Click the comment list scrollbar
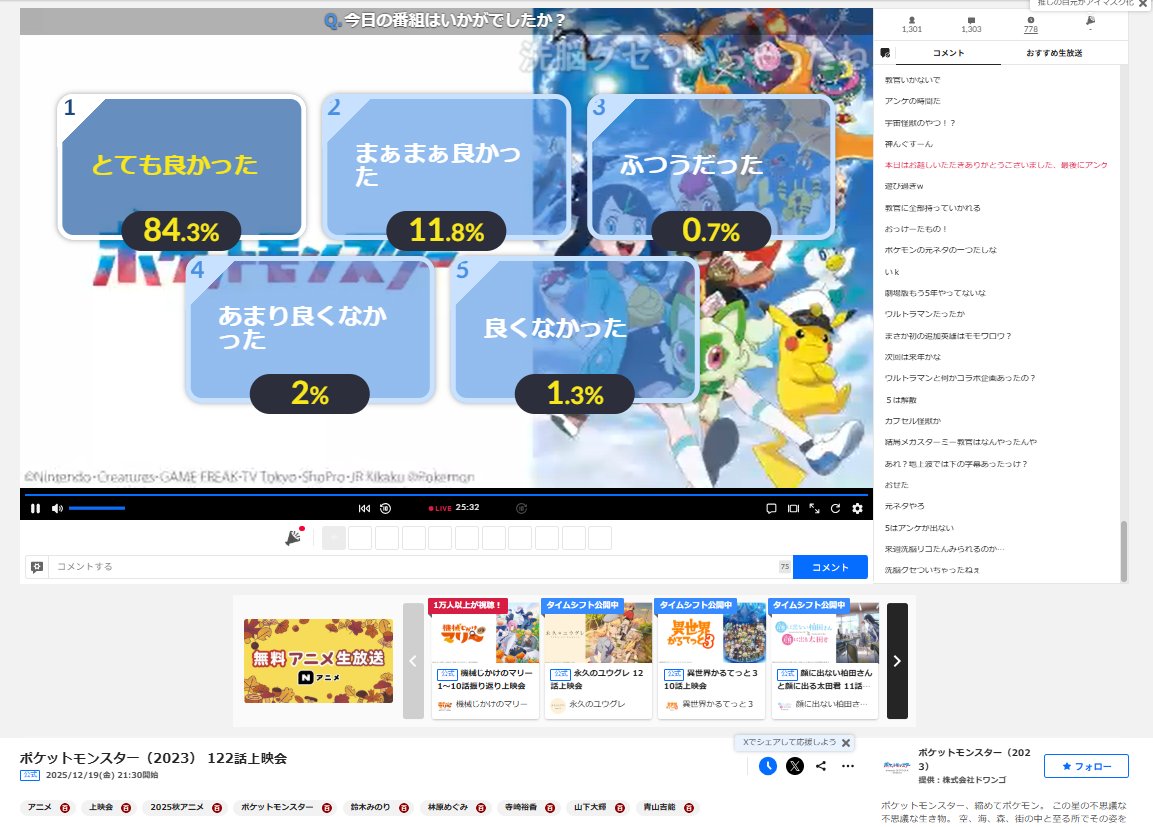 1123,550
